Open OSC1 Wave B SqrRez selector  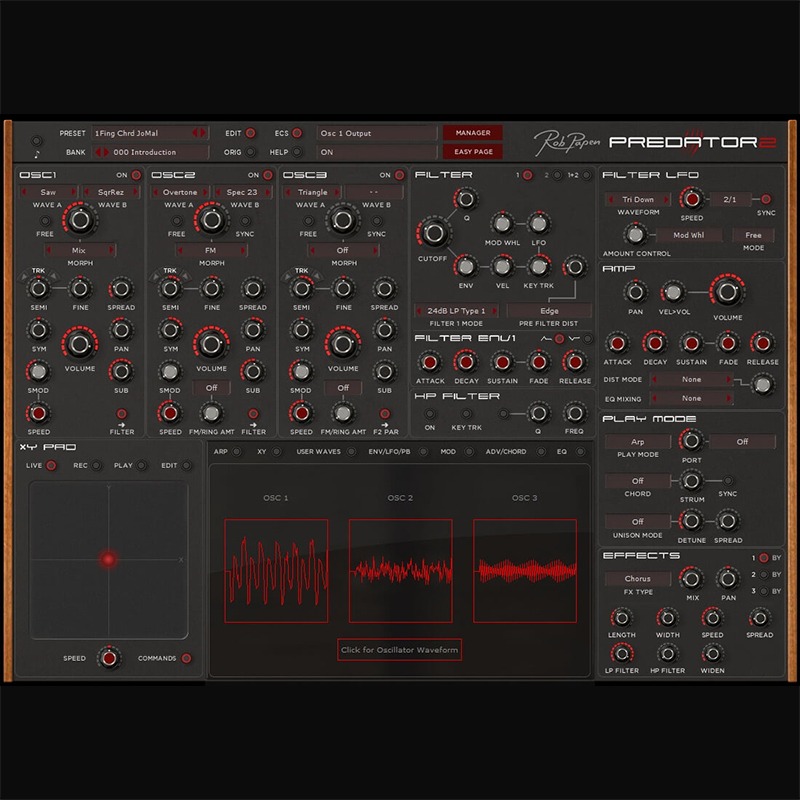pos(111,192)
